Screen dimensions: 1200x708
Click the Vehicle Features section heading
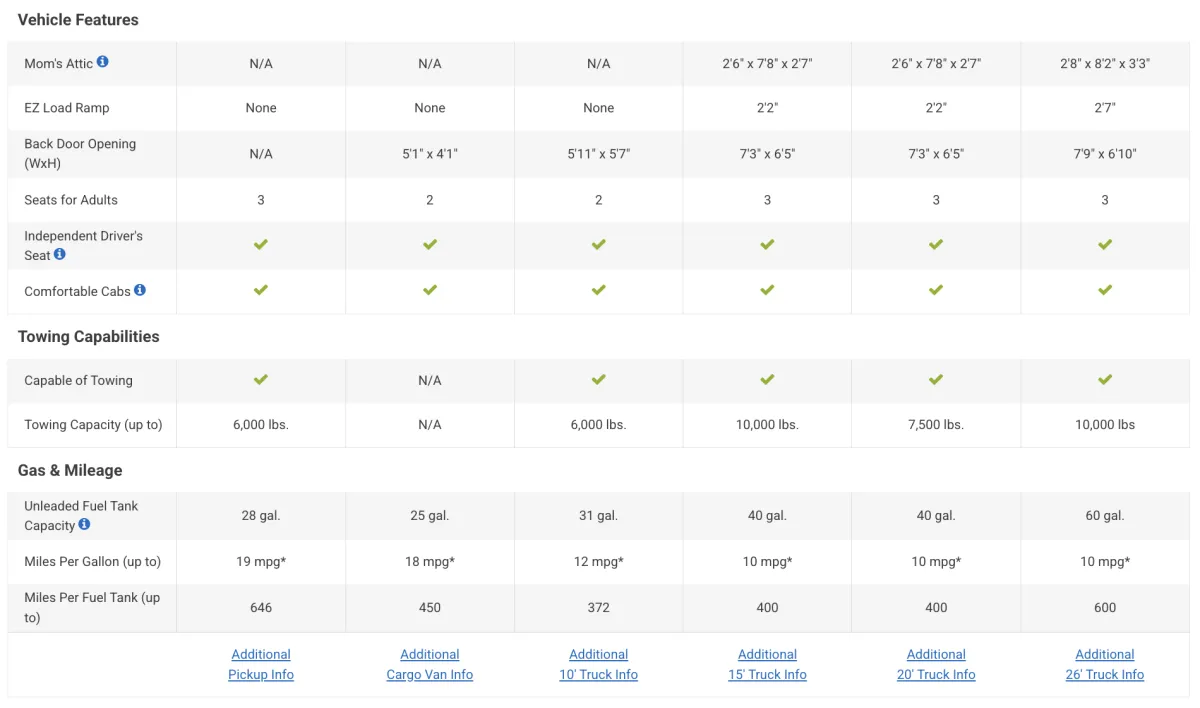pos(78,20)
